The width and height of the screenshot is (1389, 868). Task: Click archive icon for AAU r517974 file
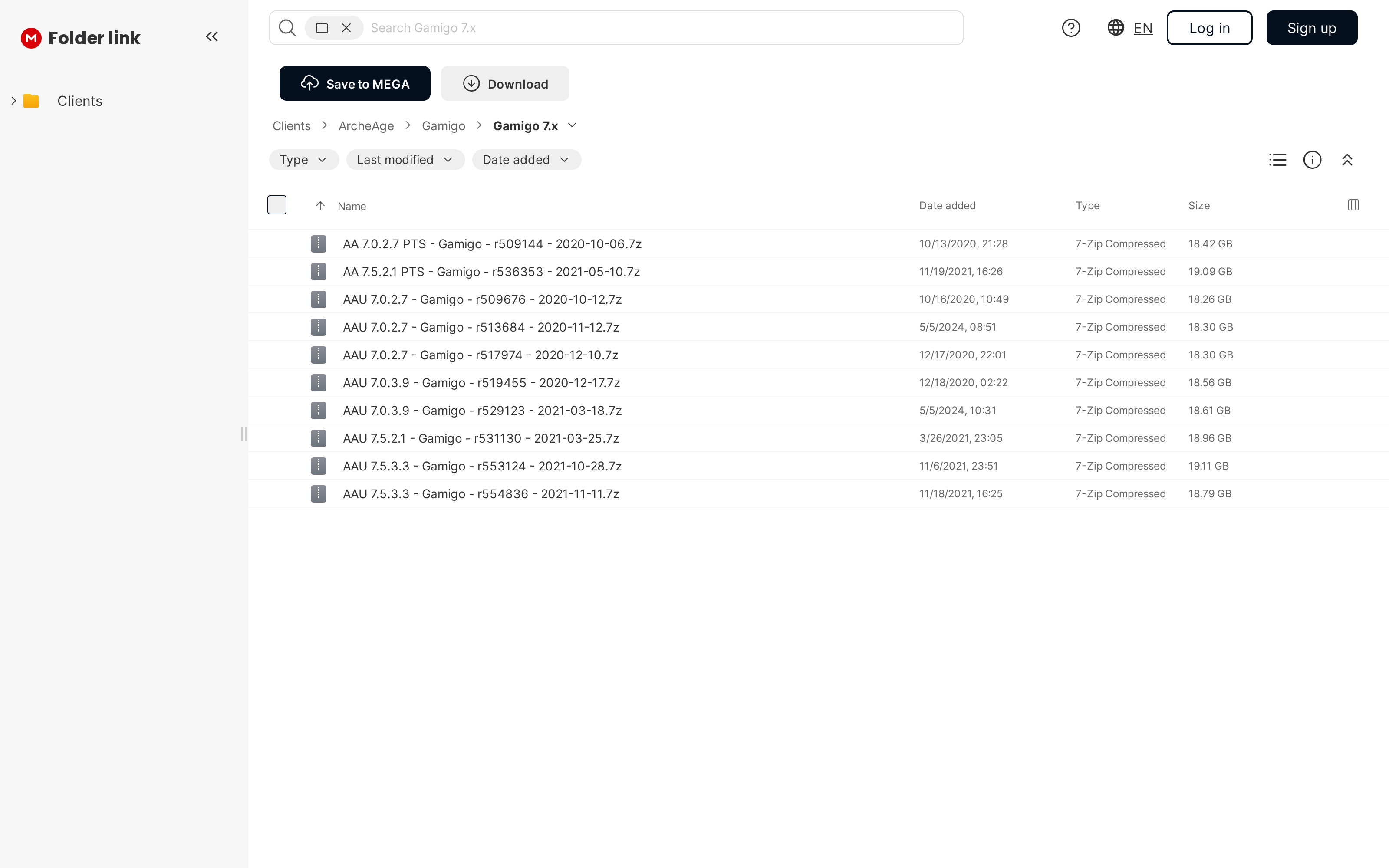pyautogui.click(x=319, y=355)
